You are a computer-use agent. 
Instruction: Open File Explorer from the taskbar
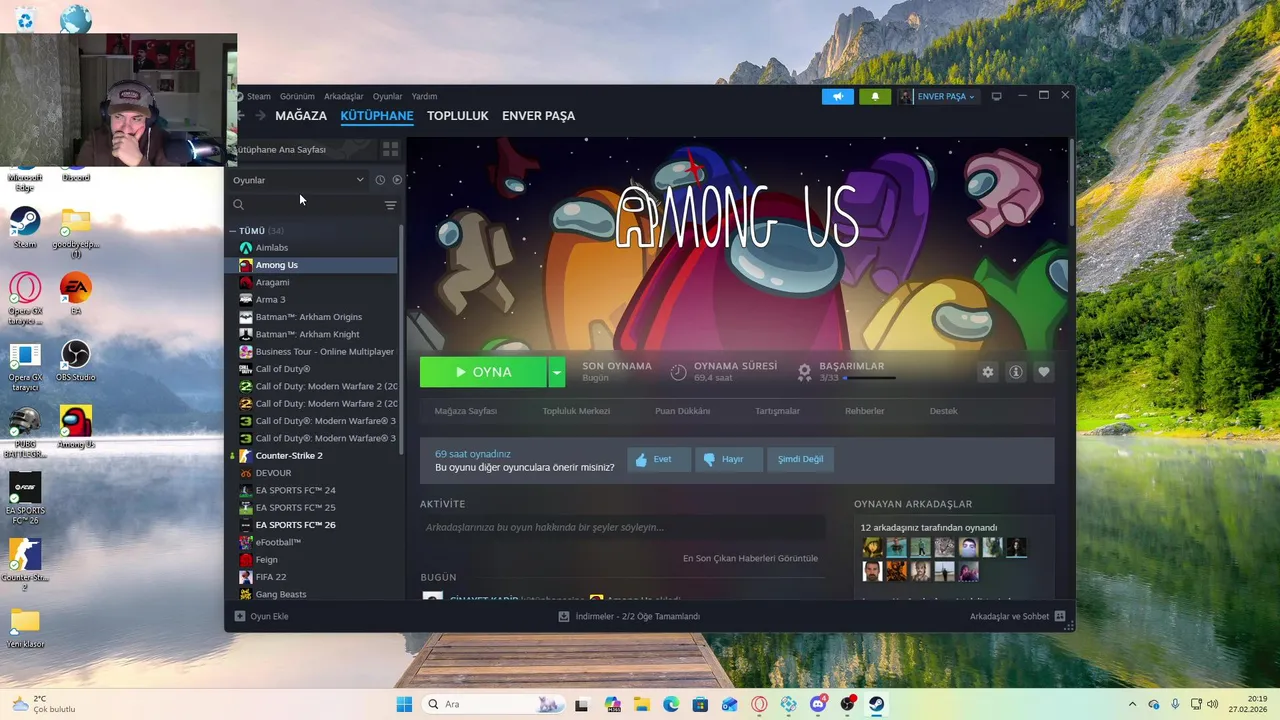coord(642,704)
